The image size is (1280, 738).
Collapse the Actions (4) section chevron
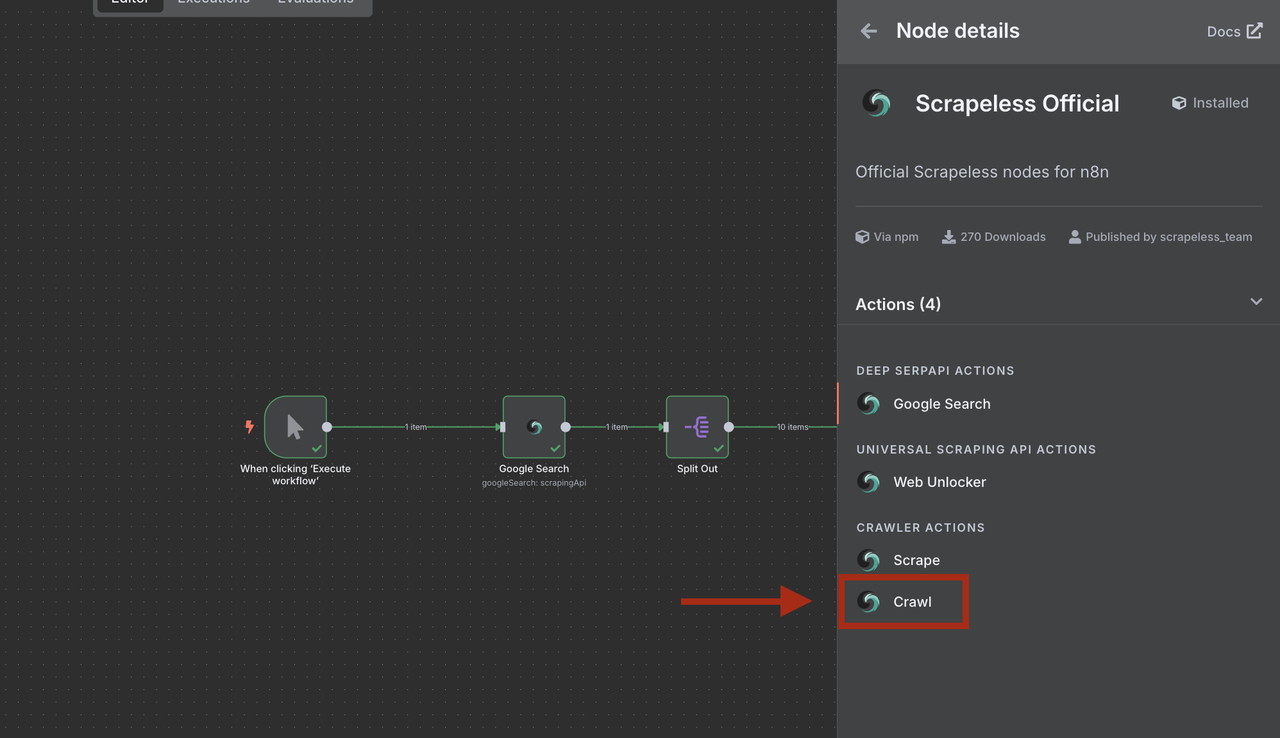point(1256,301)
